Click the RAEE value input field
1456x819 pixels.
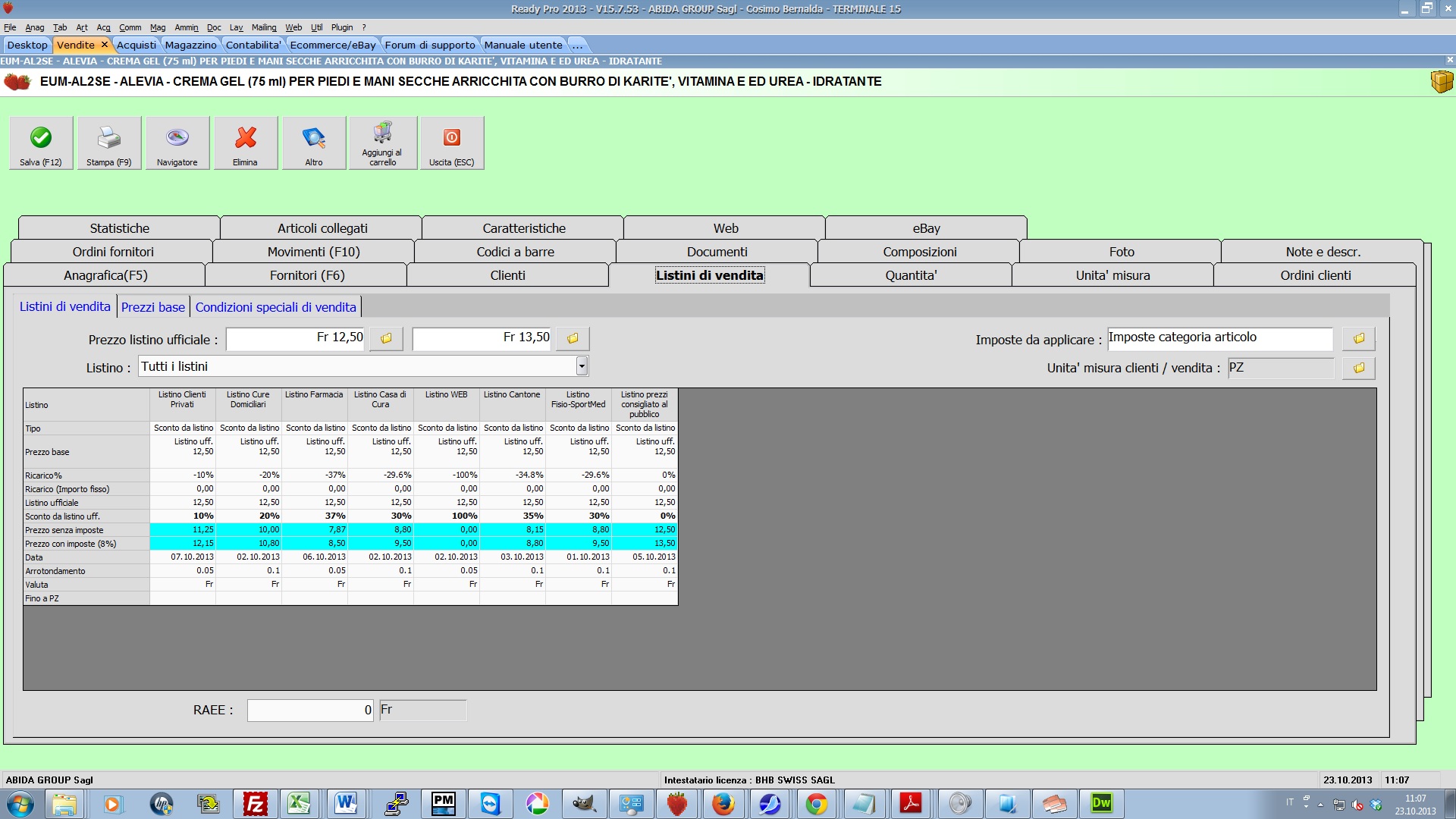tap(309, 711)
